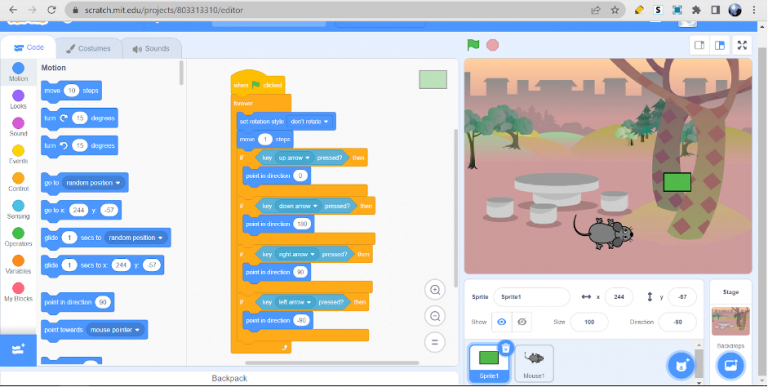The height and width of the screenshot is (387, 768).
Task: Switch to small stage layout
Action: click(x=699, y=46)
